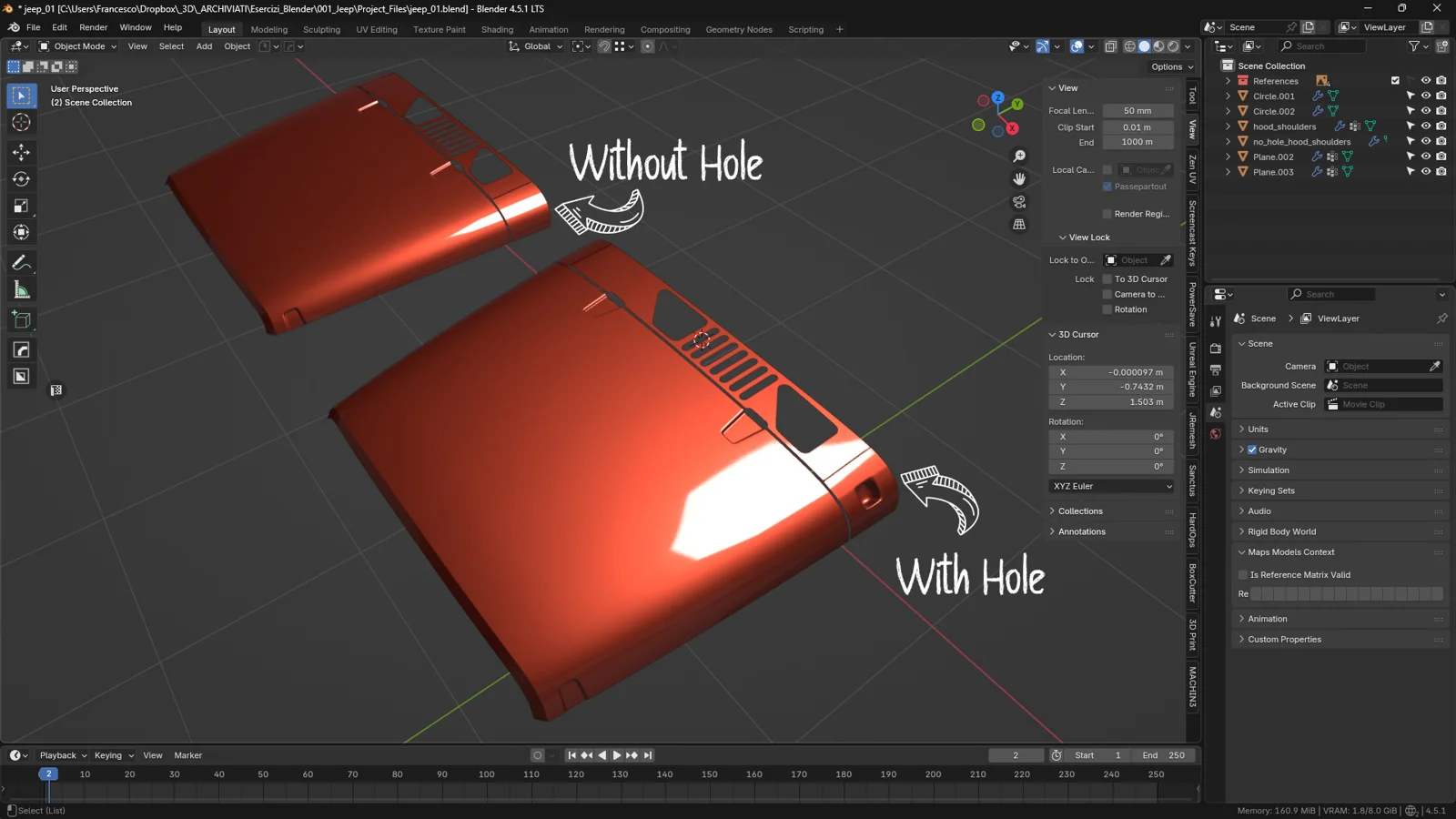Enable rendered viewport shading mode
This screenshot has width=1456, height=819.
click(1174, 46)
